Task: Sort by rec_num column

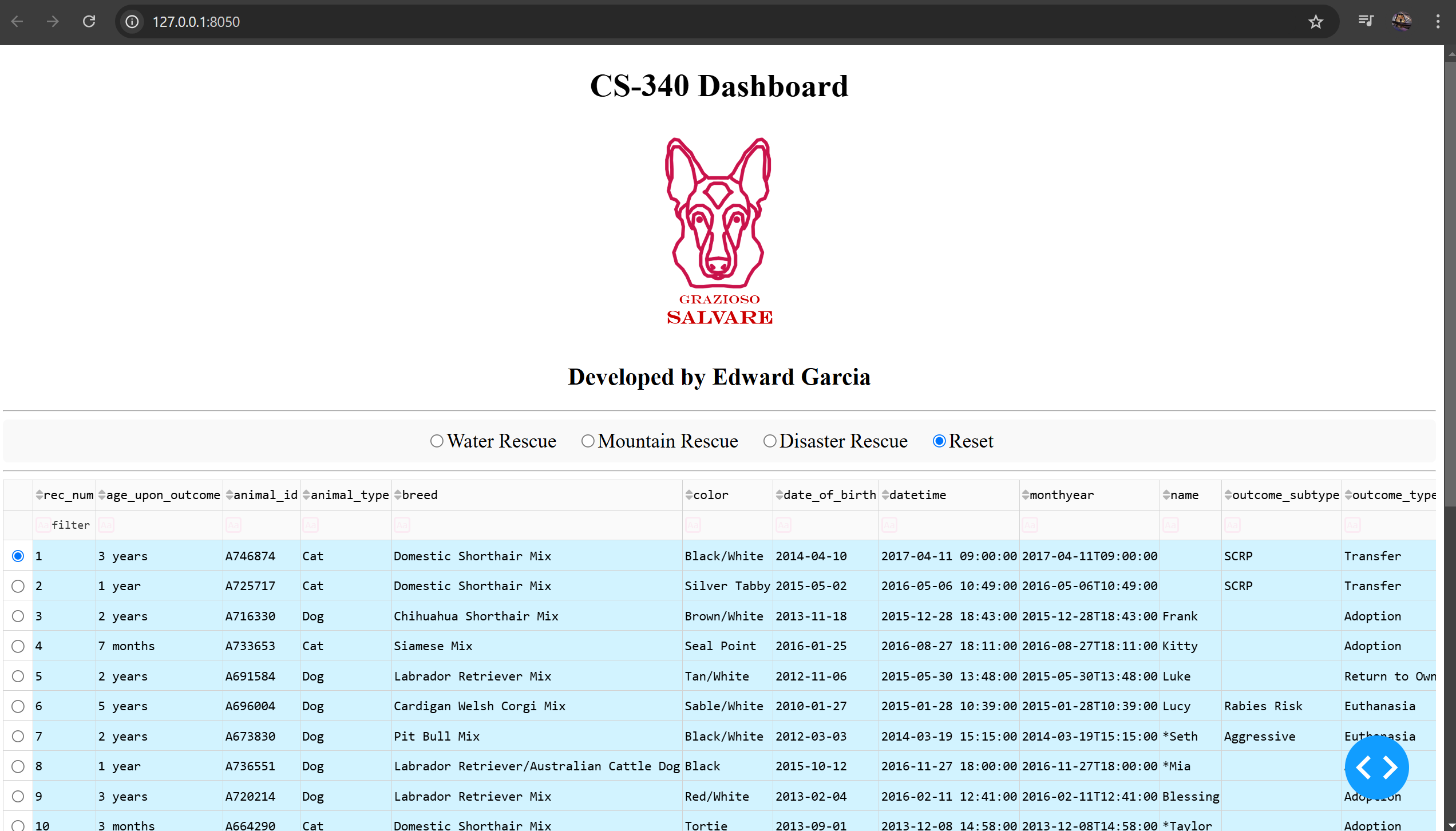Action: click(x=39, y=495)
